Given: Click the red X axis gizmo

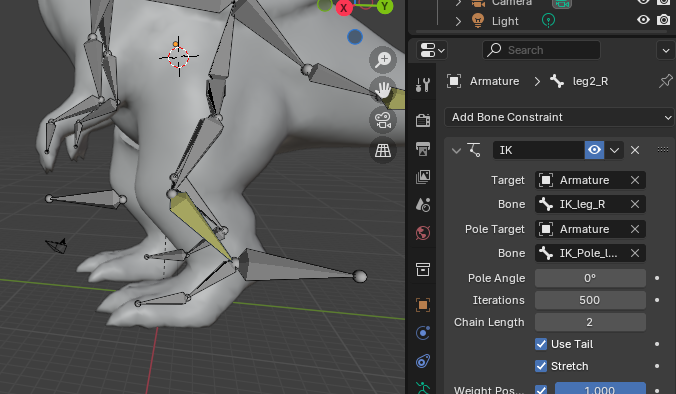Looking at the screenshot, I should pos(344,8).
